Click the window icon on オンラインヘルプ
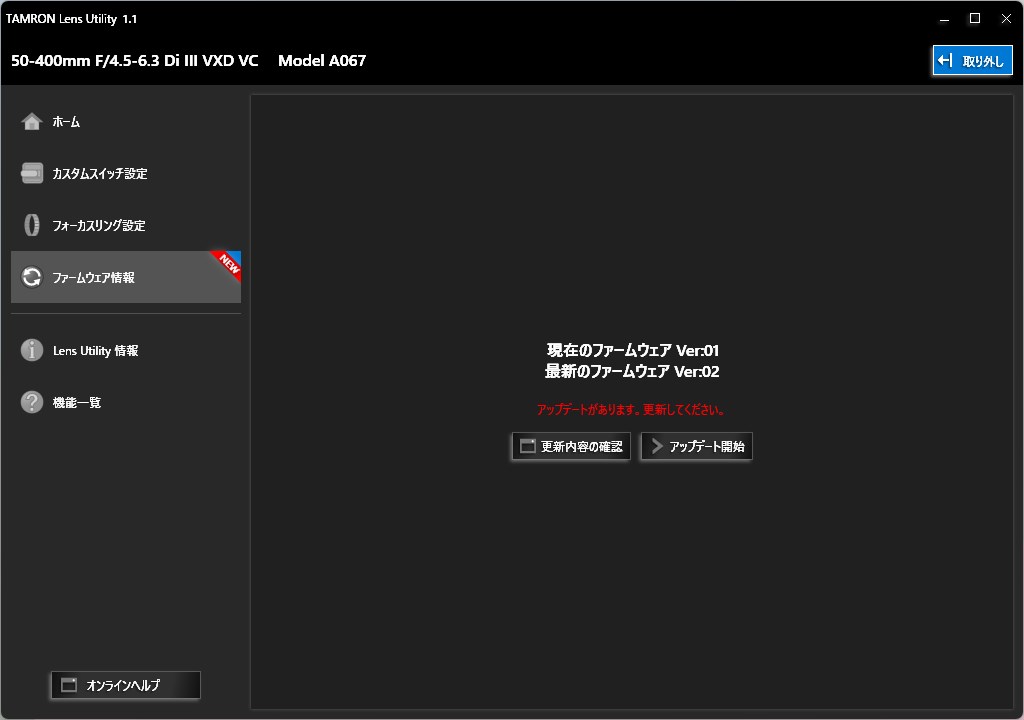The height and width of the screenshot is (720, 1024). tap(69, 685)
